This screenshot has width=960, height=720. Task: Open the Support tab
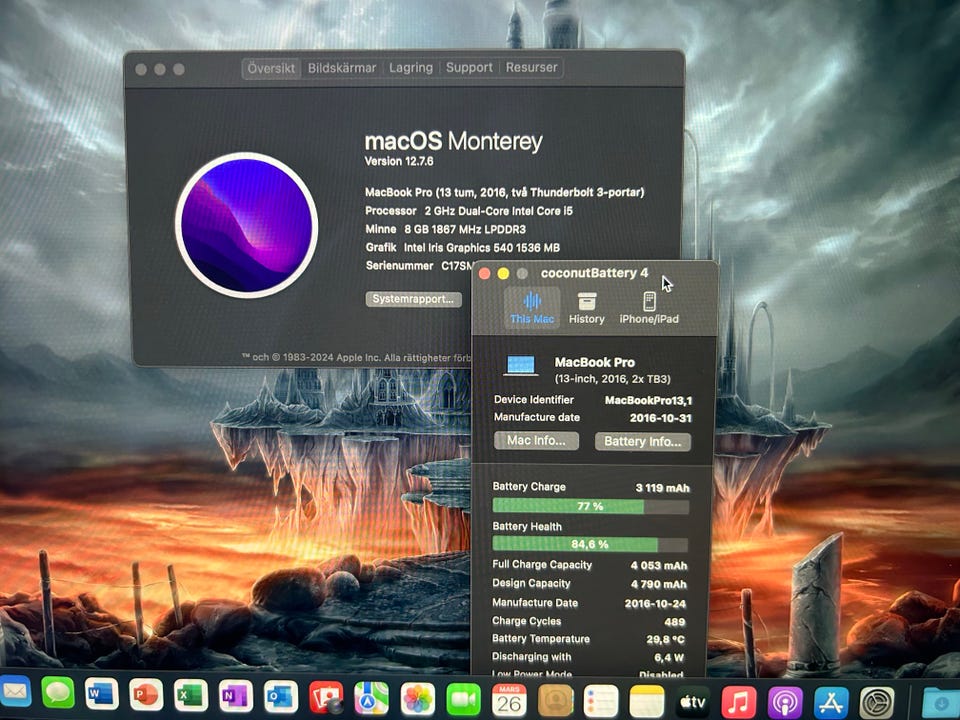point(469,68)
